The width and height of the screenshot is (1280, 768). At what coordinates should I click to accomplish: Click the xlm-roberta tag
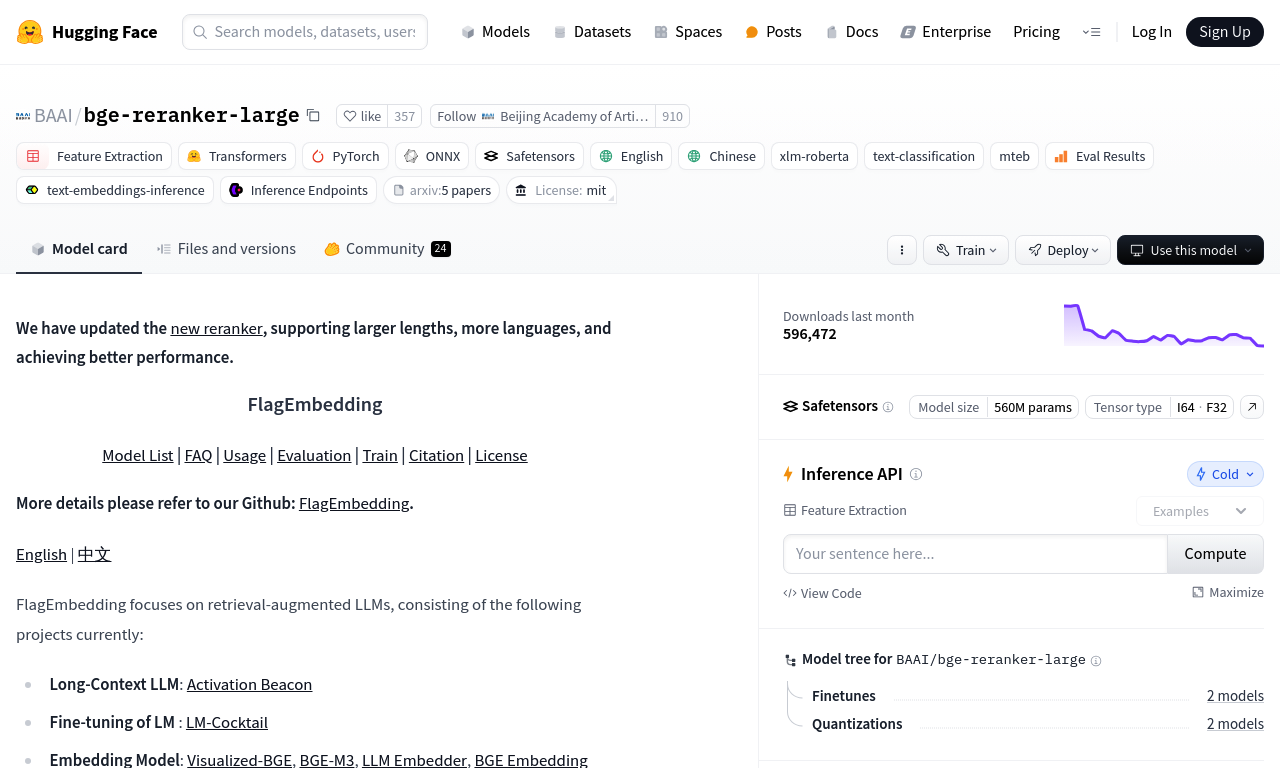814,156
